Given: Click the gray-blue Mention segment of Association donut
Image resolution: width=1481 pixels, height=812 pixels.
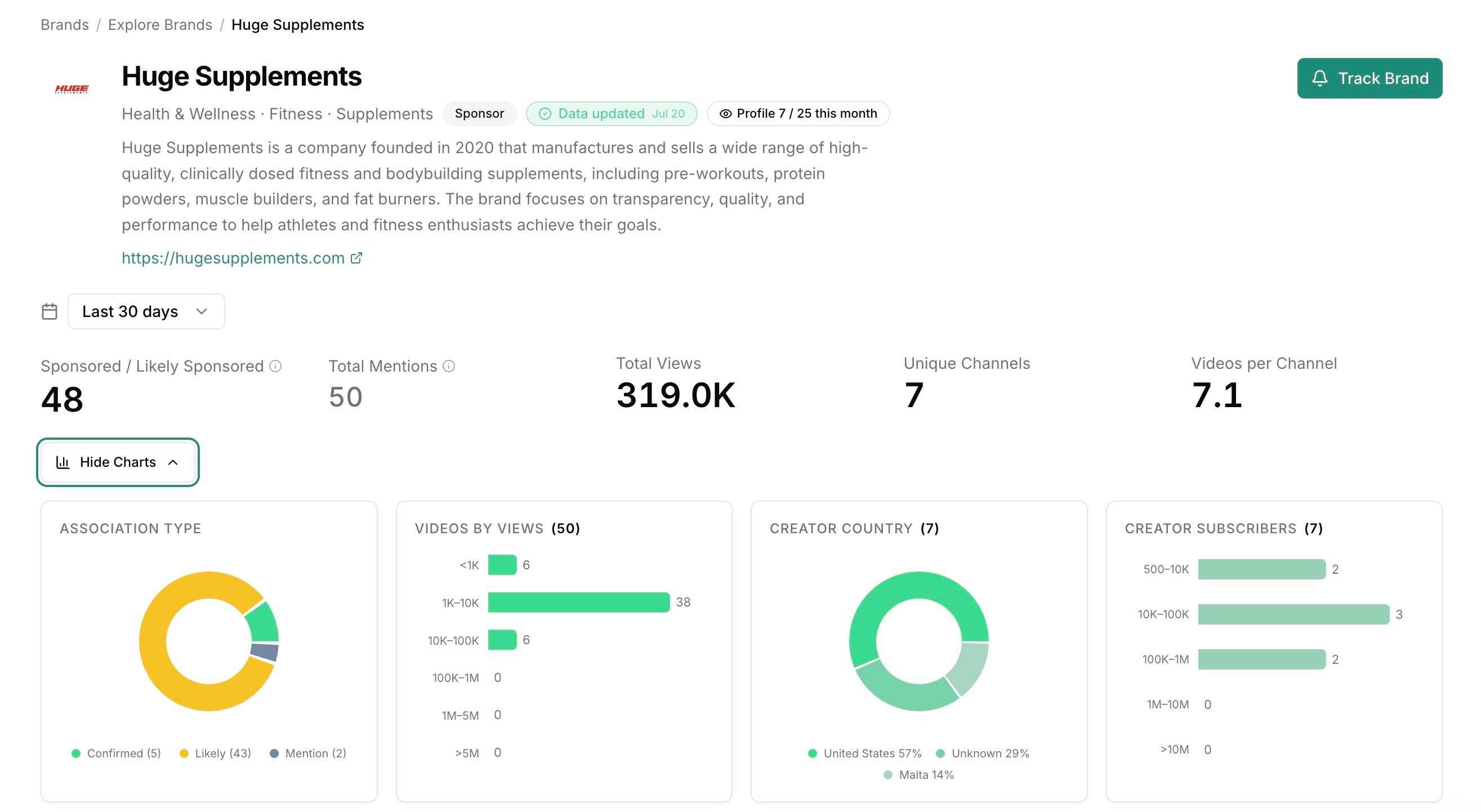Looking at the screenshot, I should coord(265,652).
